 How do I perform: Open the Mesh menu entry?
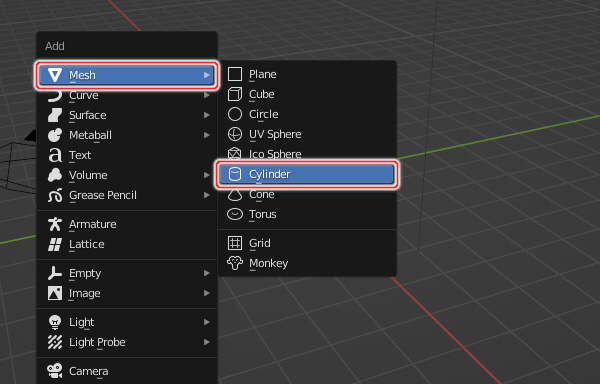(127, 75)
